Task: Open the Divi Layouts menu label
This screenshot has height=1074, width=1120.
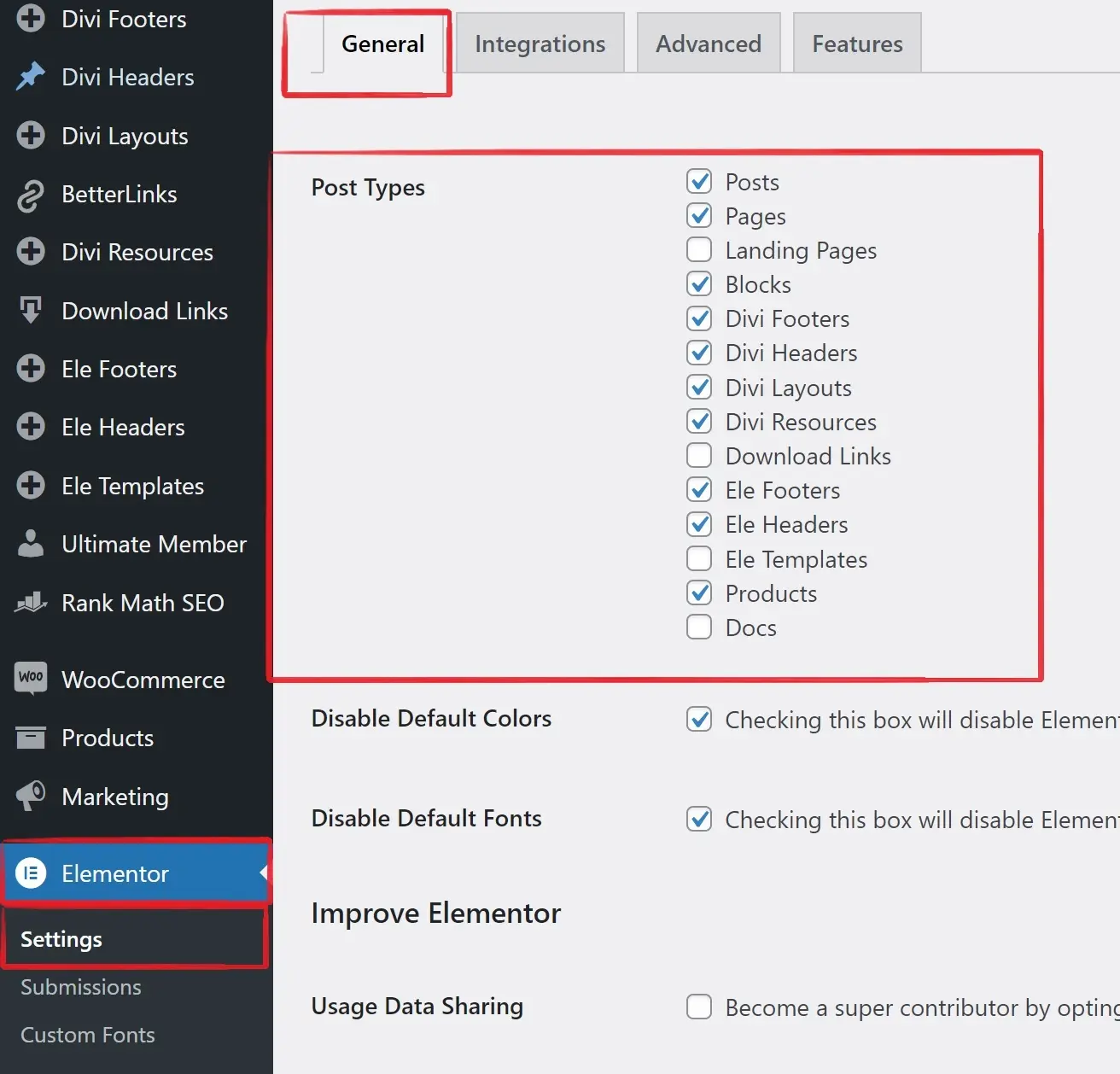Action: tap(125, 136)
